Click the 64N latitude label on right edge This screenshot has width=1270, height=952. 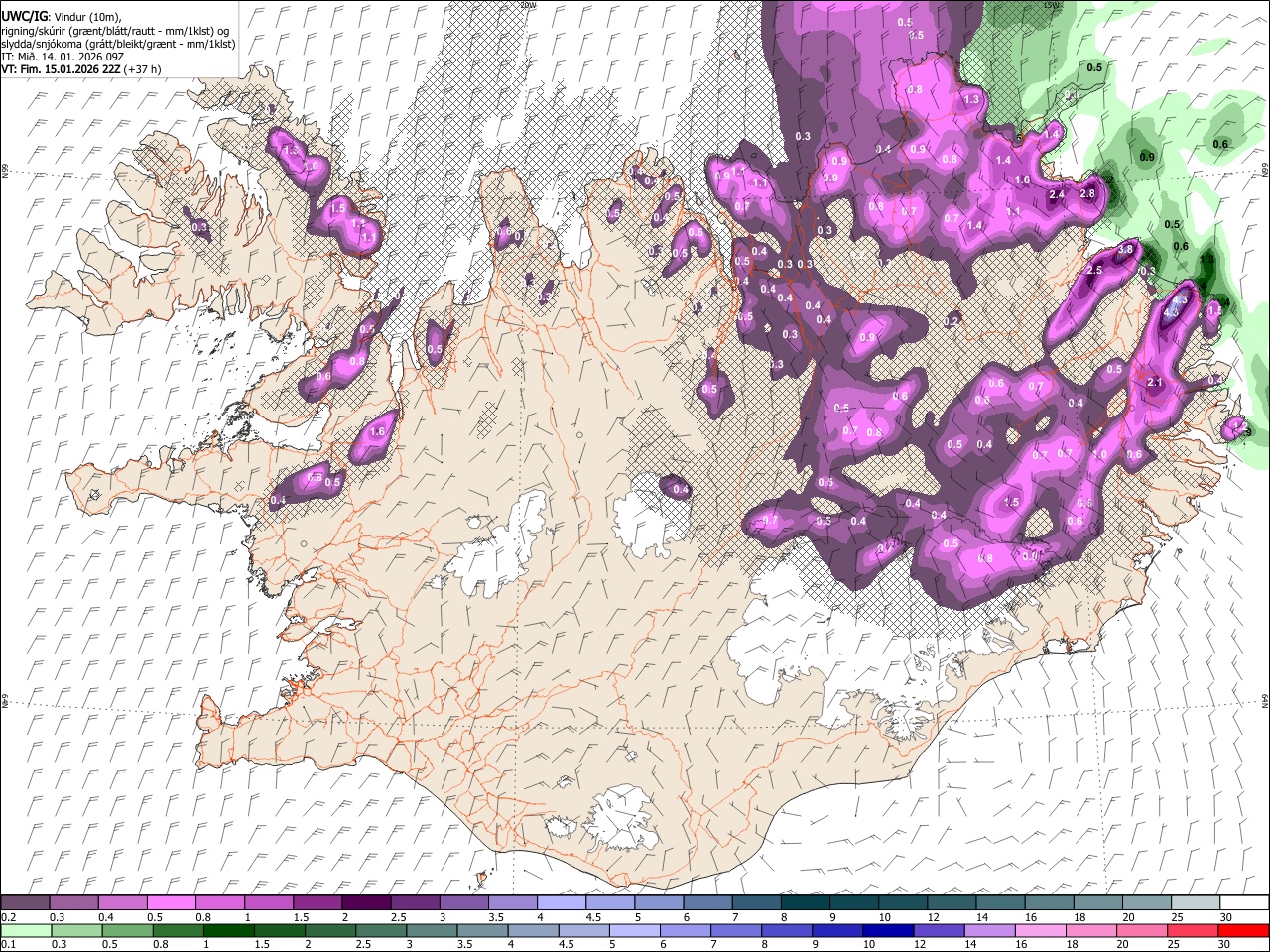pyautogui.click(x=1265, y=700)
